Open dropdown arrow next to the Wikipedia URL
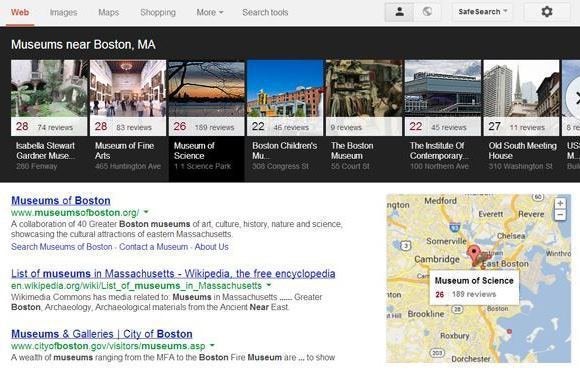This screenshot has width=580, height=388. tap(269, 285)
